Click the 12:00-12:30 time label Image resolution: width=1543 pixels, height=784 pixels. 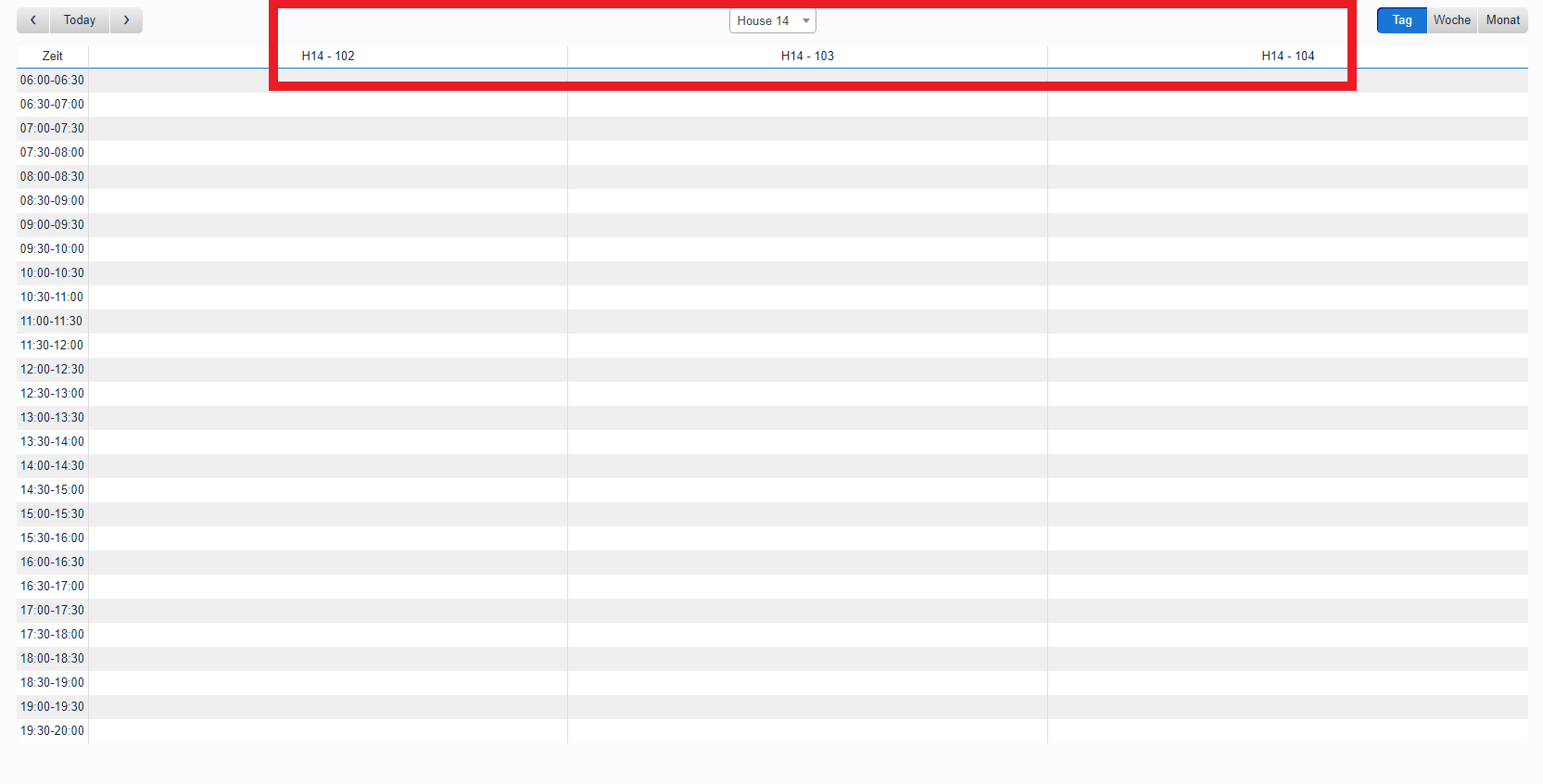tap(52, 370)
